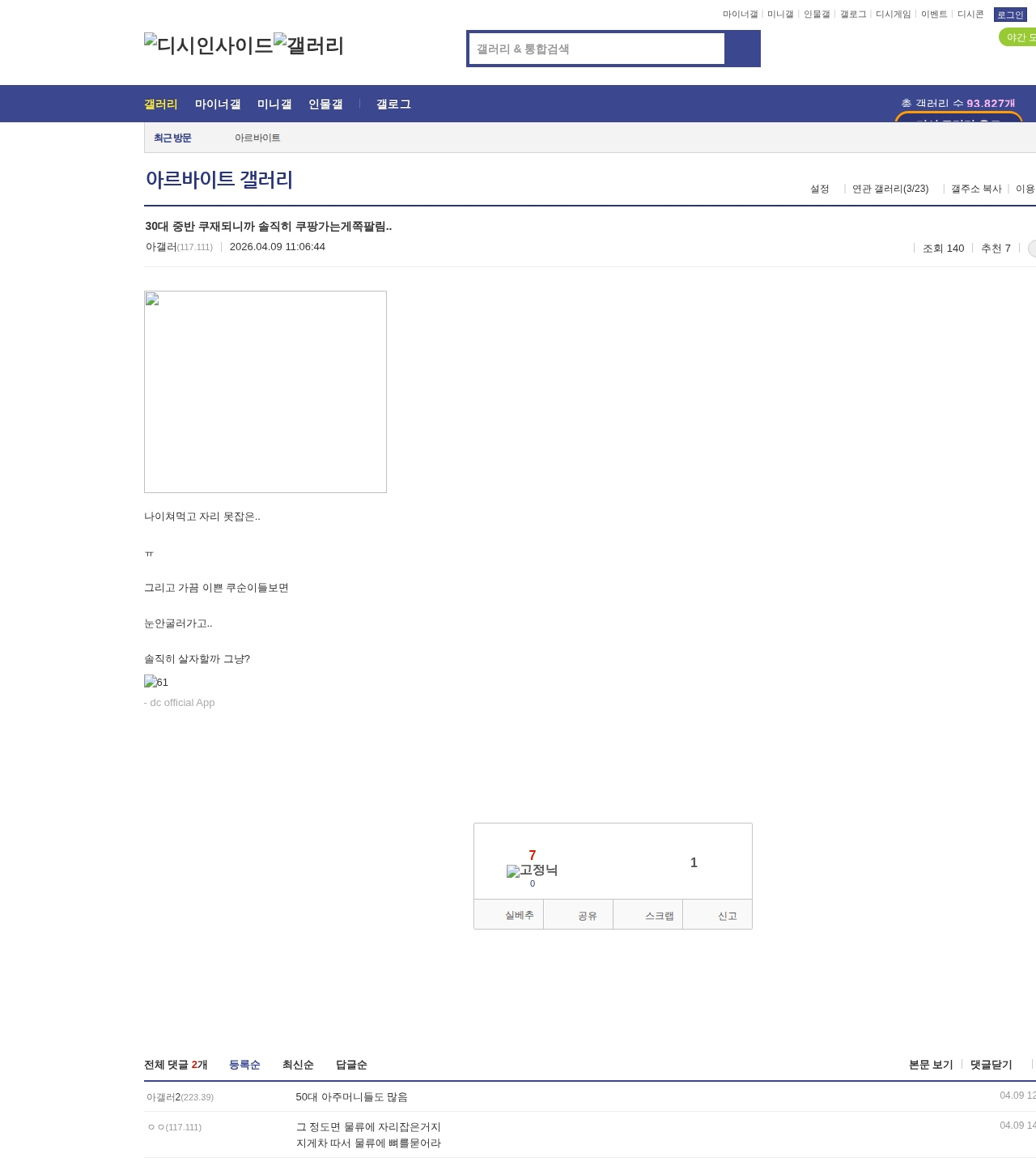The width and height of the screenshot is (1036, 1166).
Task: Focus the 갤러리 & 통합검색 search field
Action: [597, 49]
